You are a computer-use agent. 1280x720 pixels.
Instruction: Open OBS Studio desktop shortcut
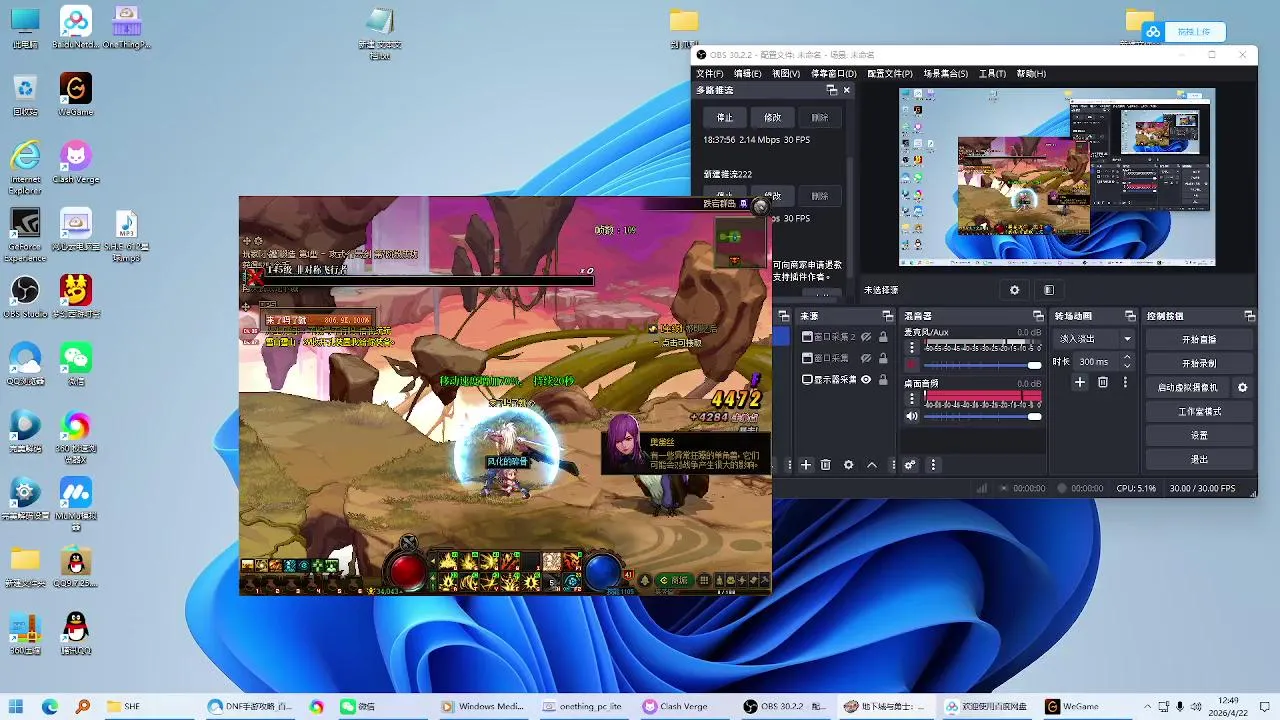[25, 296]
